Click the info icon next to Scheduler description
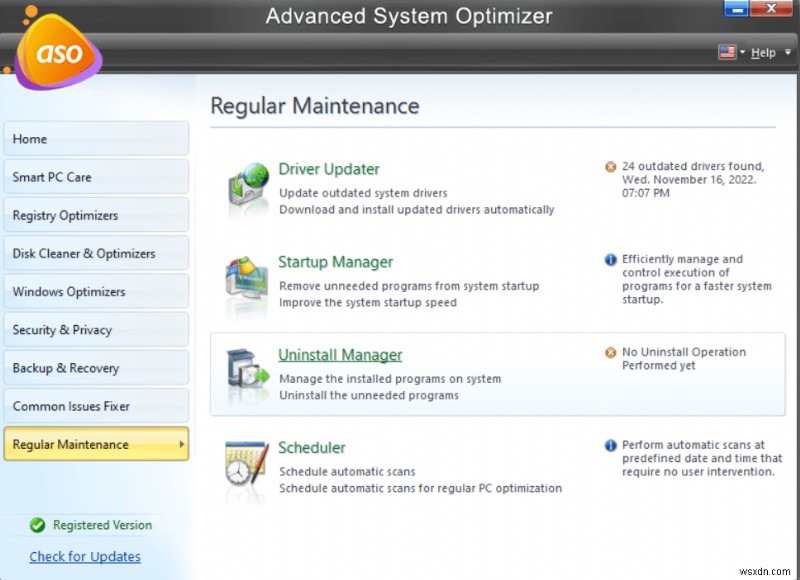Viewport: 800px width, 580px height. (610, 445)
